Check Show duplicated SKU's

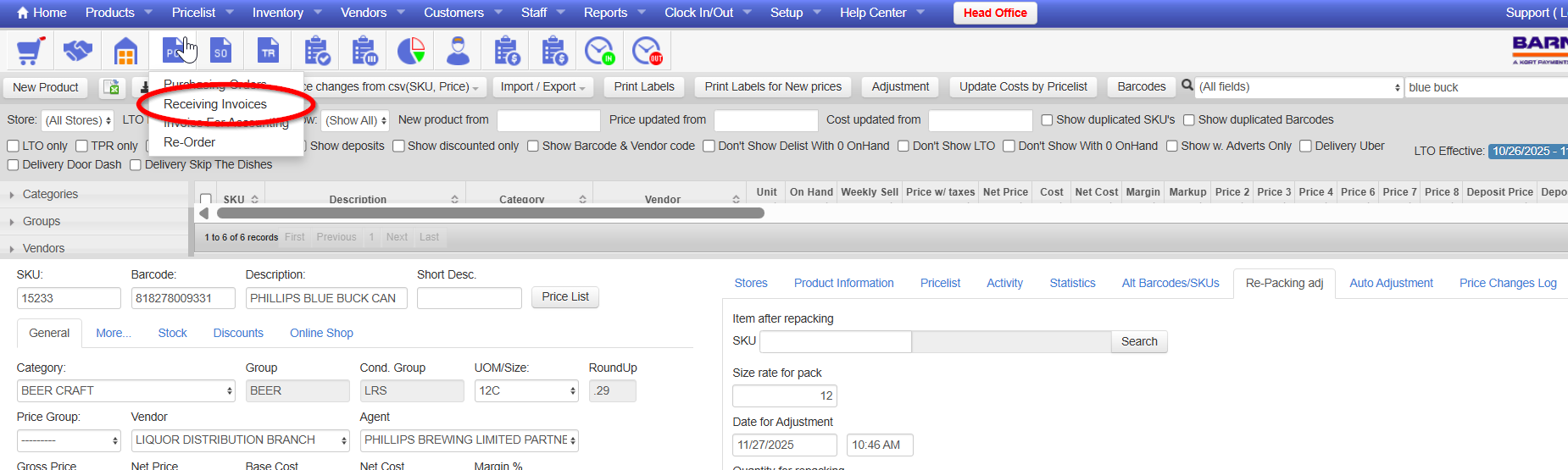click(x=1047, y=119)
